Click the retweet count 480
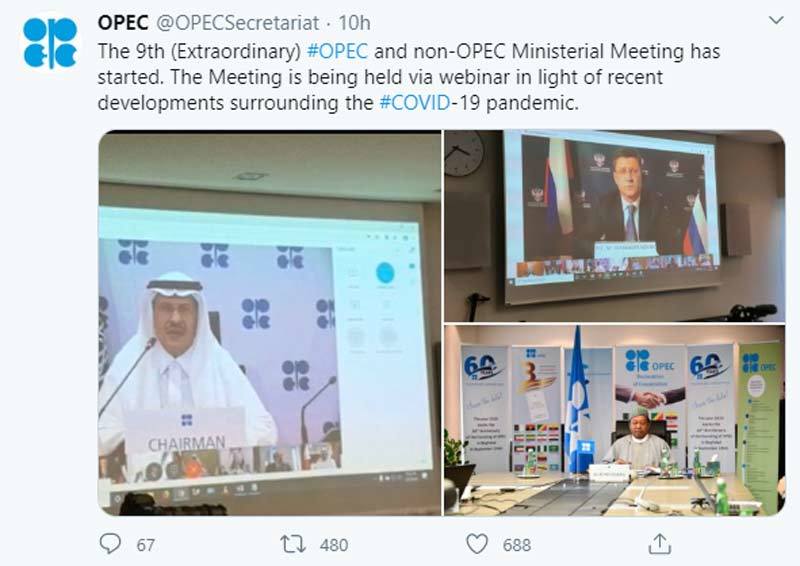 pyautogui.click(x=333, y=544)
